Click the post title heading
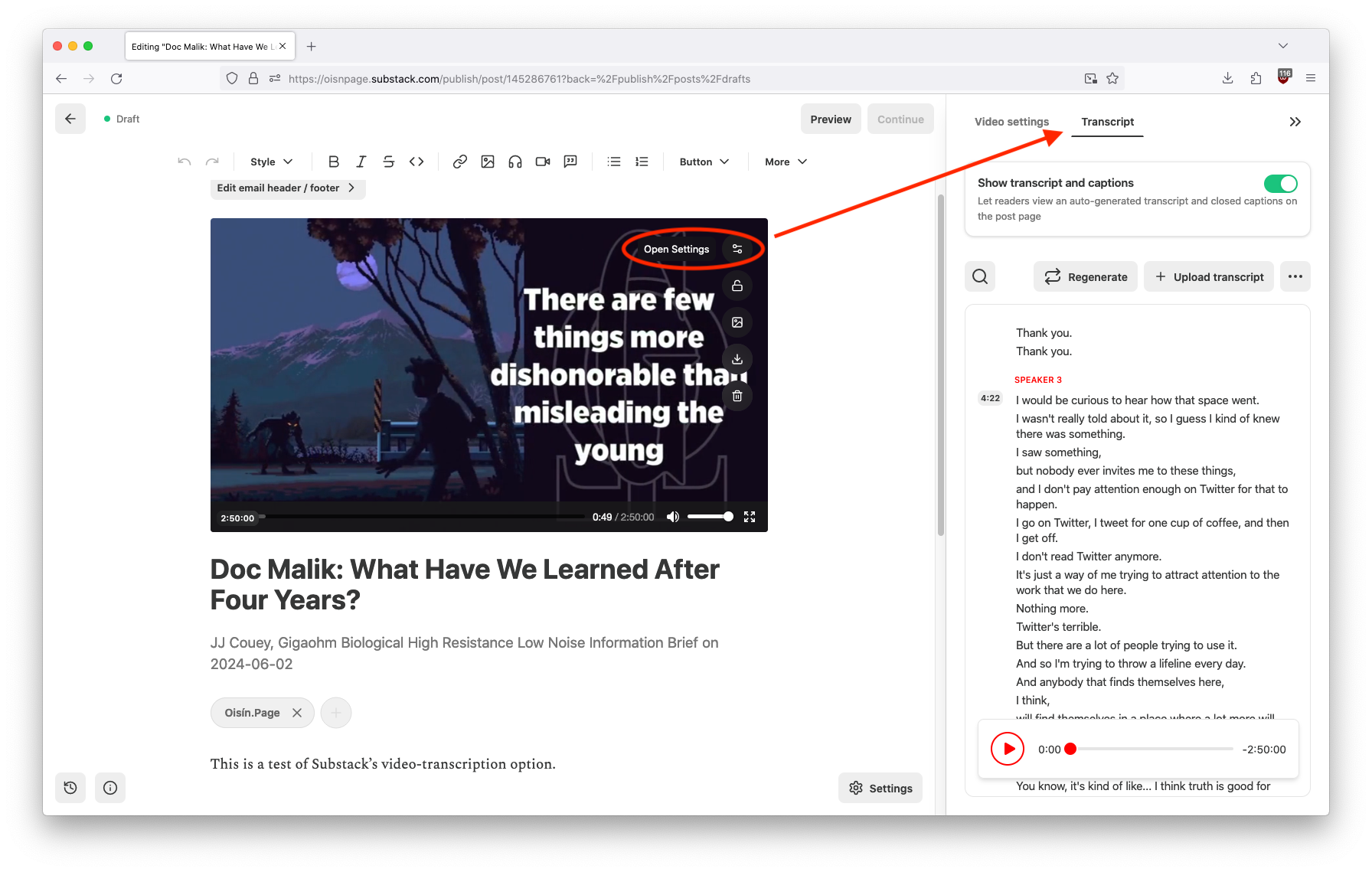This screenshot has width=1372, height=872. pos(465,584)
